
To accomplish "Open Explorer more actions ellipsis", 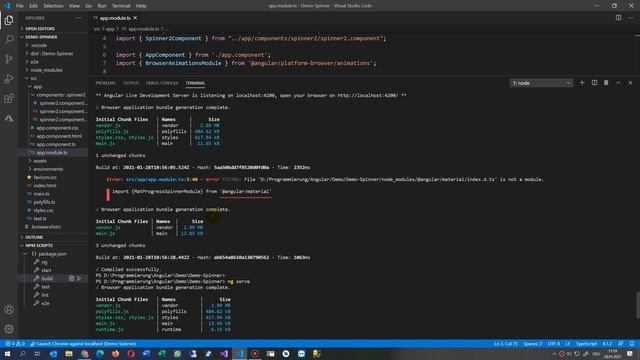I will [78, 18].
